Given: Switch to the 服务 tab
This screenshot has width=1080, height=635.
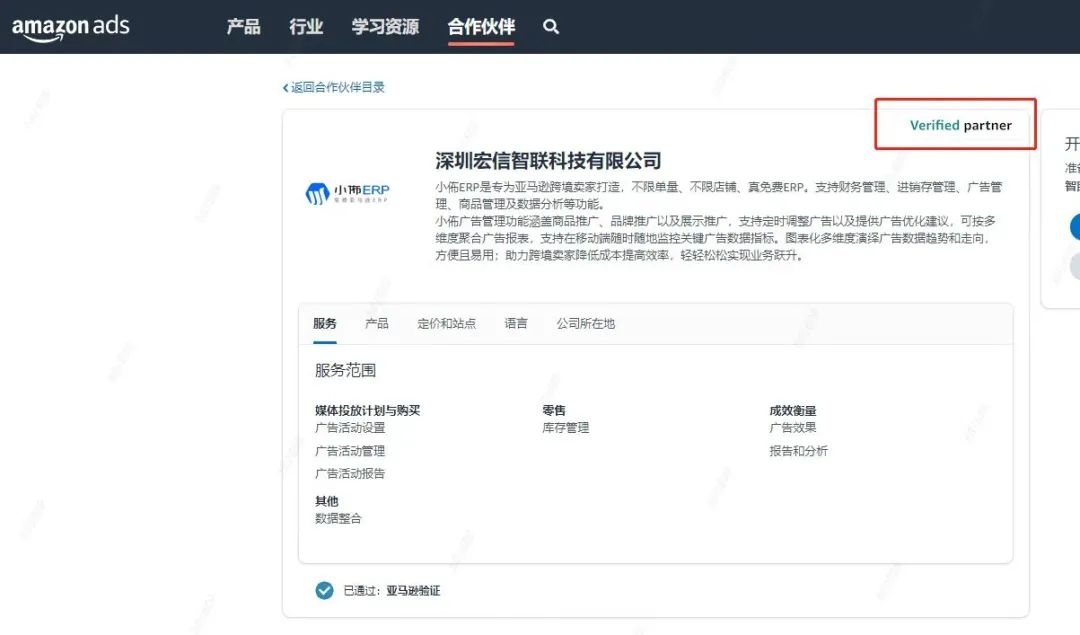Looking at the screenshot, I should (325, 324).
